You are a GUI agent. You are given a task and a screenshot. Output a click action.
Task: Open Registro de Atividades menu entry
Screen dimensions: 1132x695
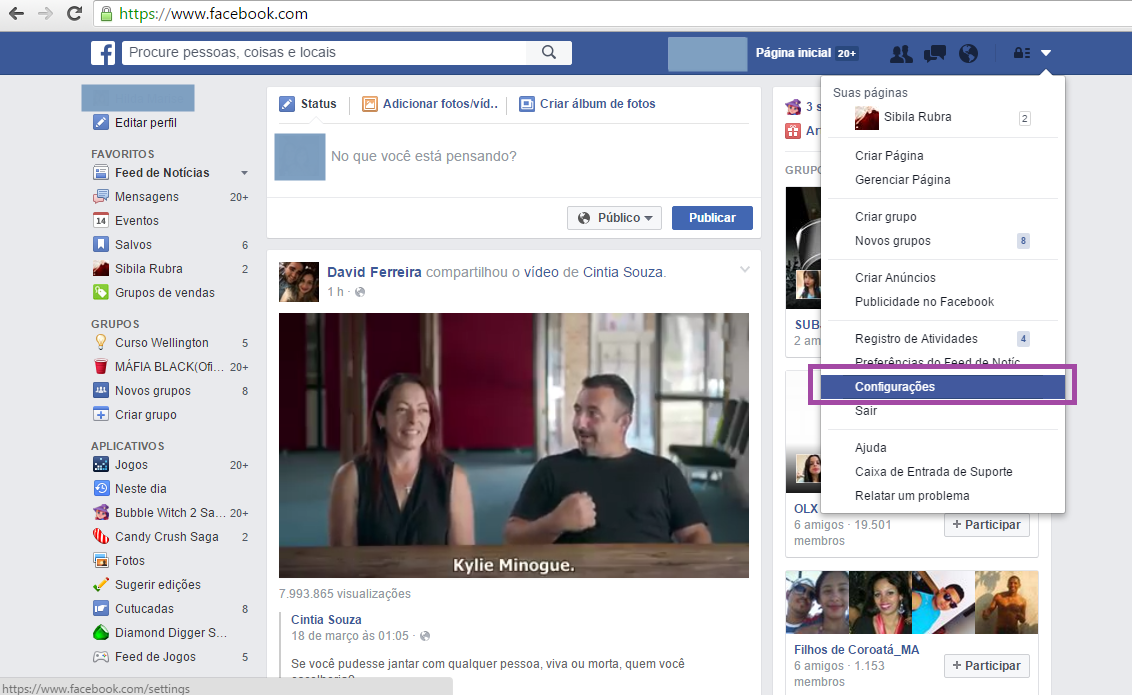point(916,338)
